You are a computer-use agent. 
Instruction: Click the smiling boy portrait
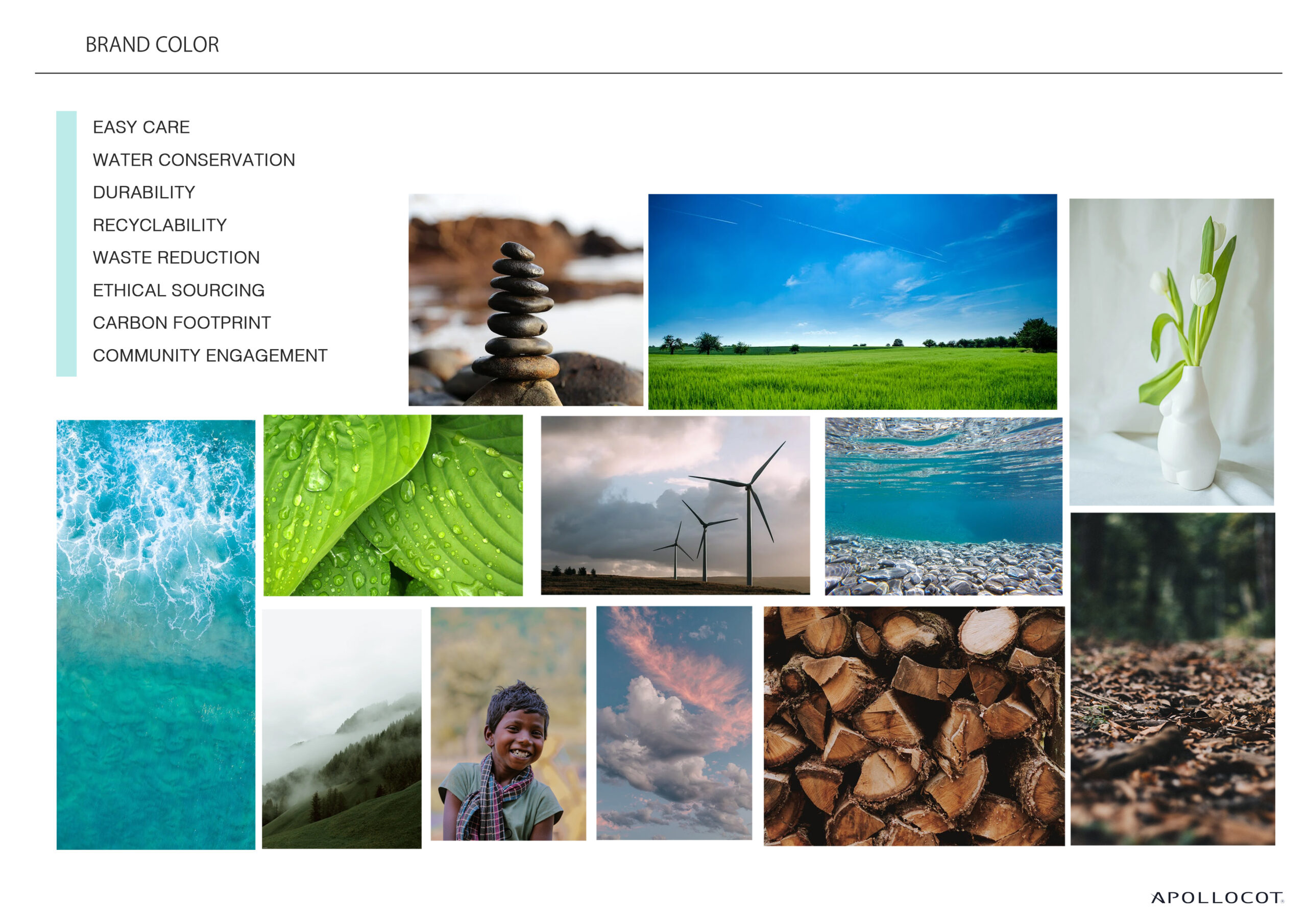pyautogui.click(x=509, y=724)
